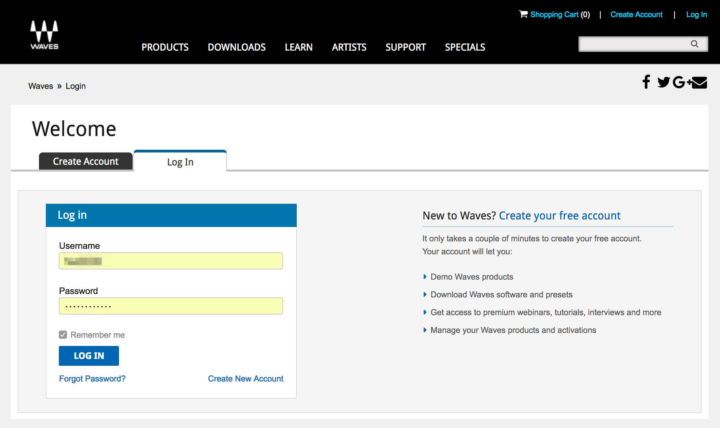Follow the Create New Account link
Image resolution: width=720 pixels, height=428 pixels.
pyautogui.click(x=245, y=379)
